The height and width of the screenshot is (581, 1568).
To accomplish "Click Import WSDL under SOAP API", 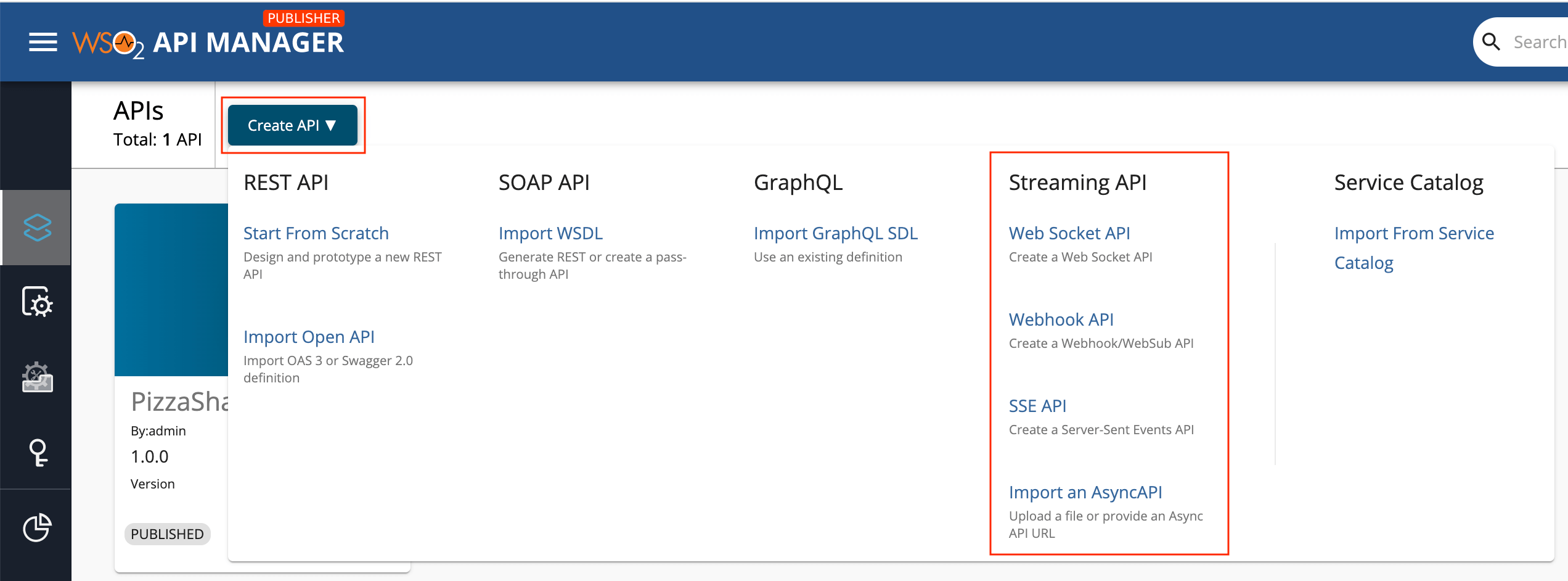I will pos(550,233).
